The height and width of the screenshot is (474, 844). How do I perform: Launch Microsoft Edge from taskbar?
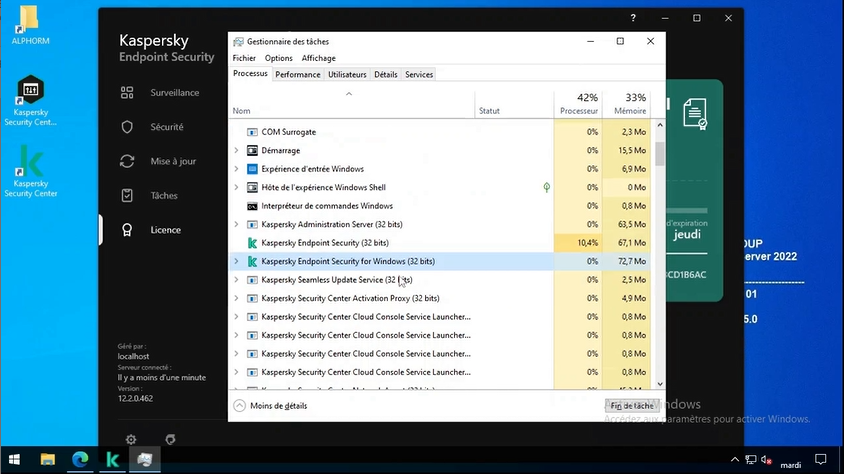click(80, 460)
